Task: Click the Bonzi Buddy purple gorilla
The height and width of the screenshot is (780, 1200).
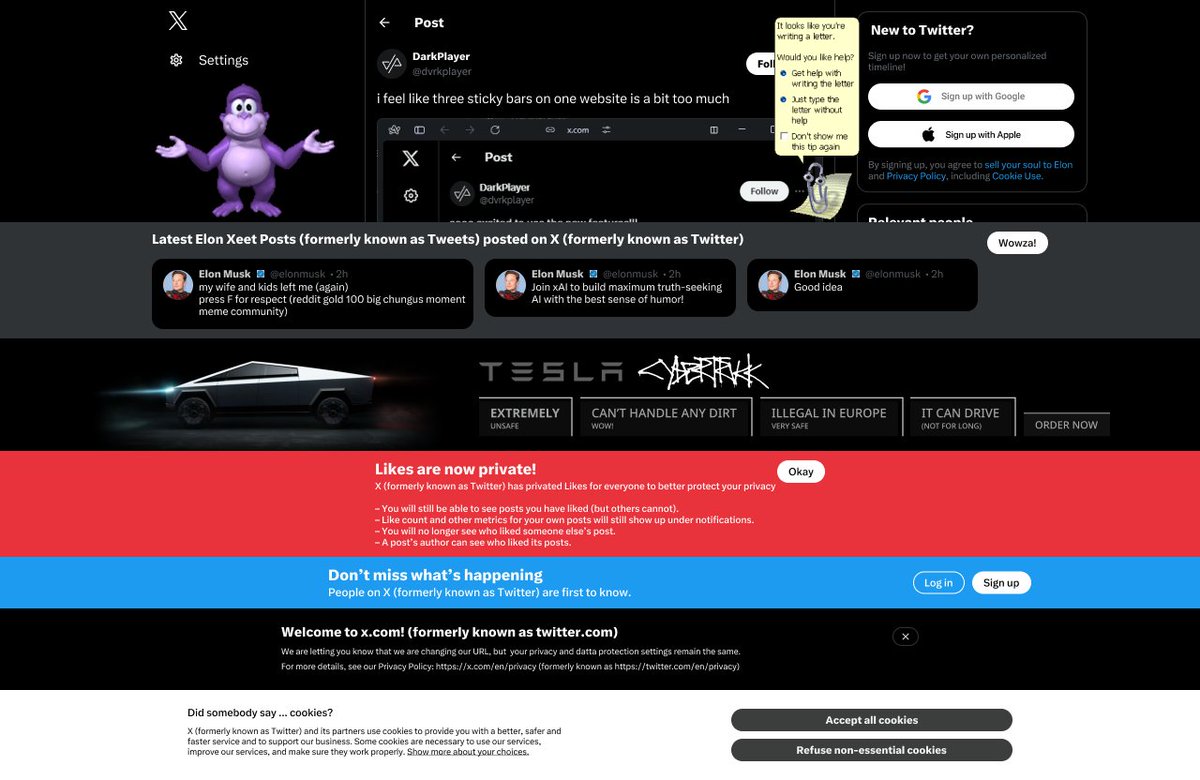Action: tap(244, 150)
